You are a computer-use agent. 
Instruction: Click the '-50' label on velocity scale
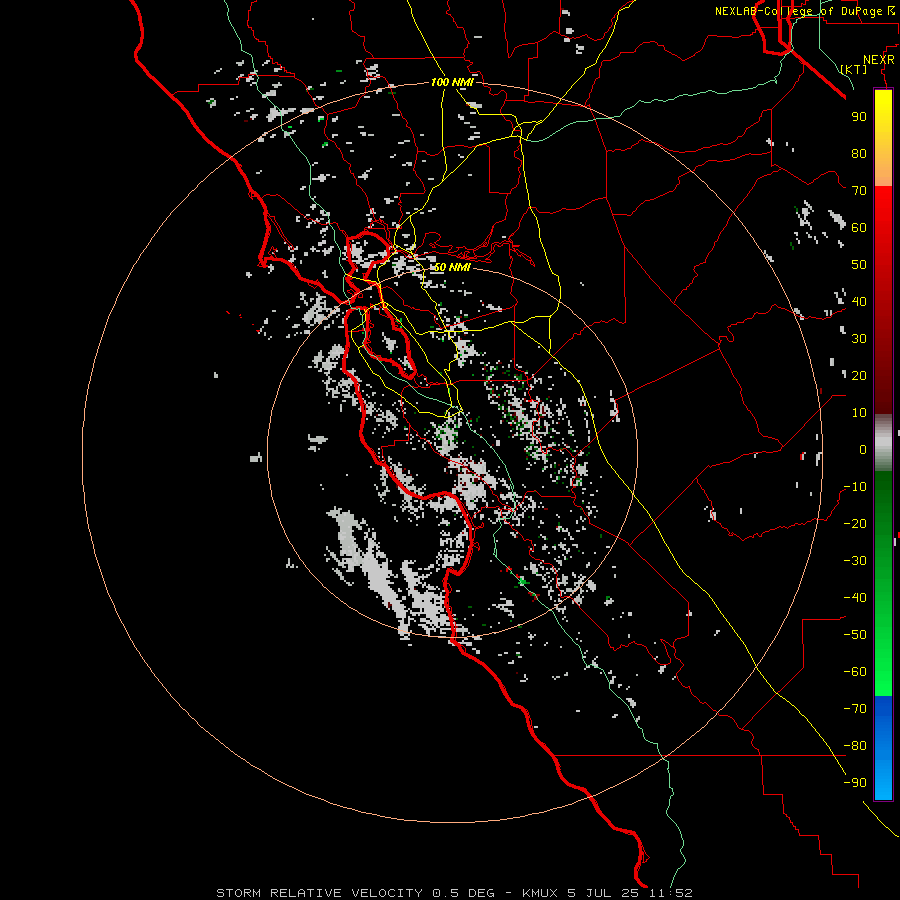pos(855,635)
